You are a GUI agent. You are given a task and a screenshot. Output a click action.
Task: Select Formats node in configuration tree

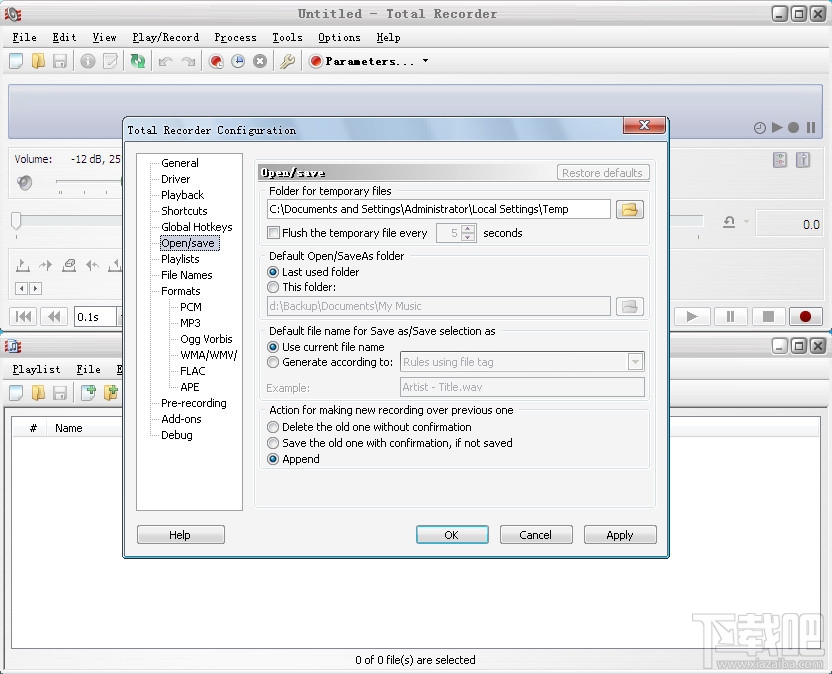pyautogui.click(x=181, y=291)
